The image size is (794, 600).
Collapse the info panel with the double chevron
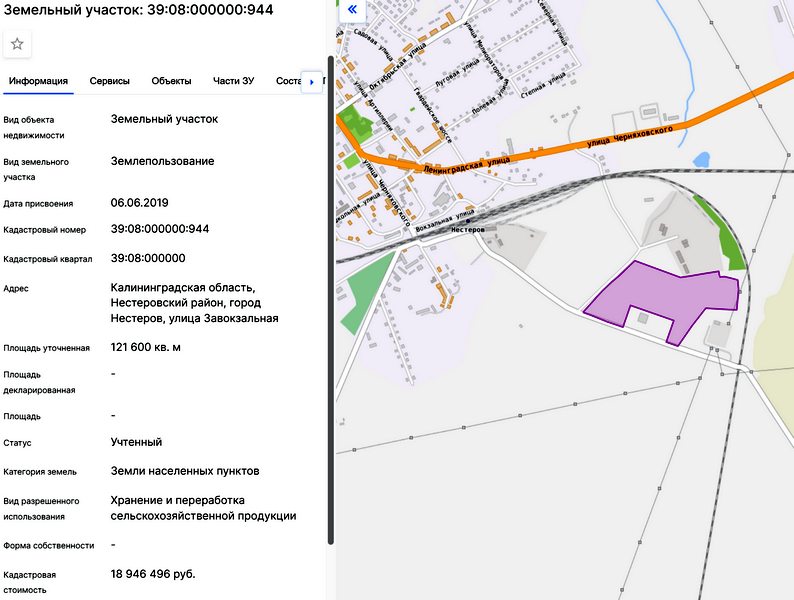[352, 12]
